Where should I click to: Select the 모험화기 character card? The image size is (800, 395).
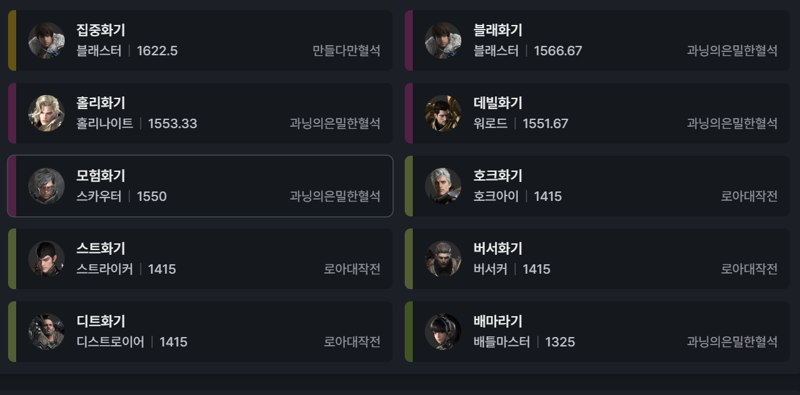[x=200, y=186]
